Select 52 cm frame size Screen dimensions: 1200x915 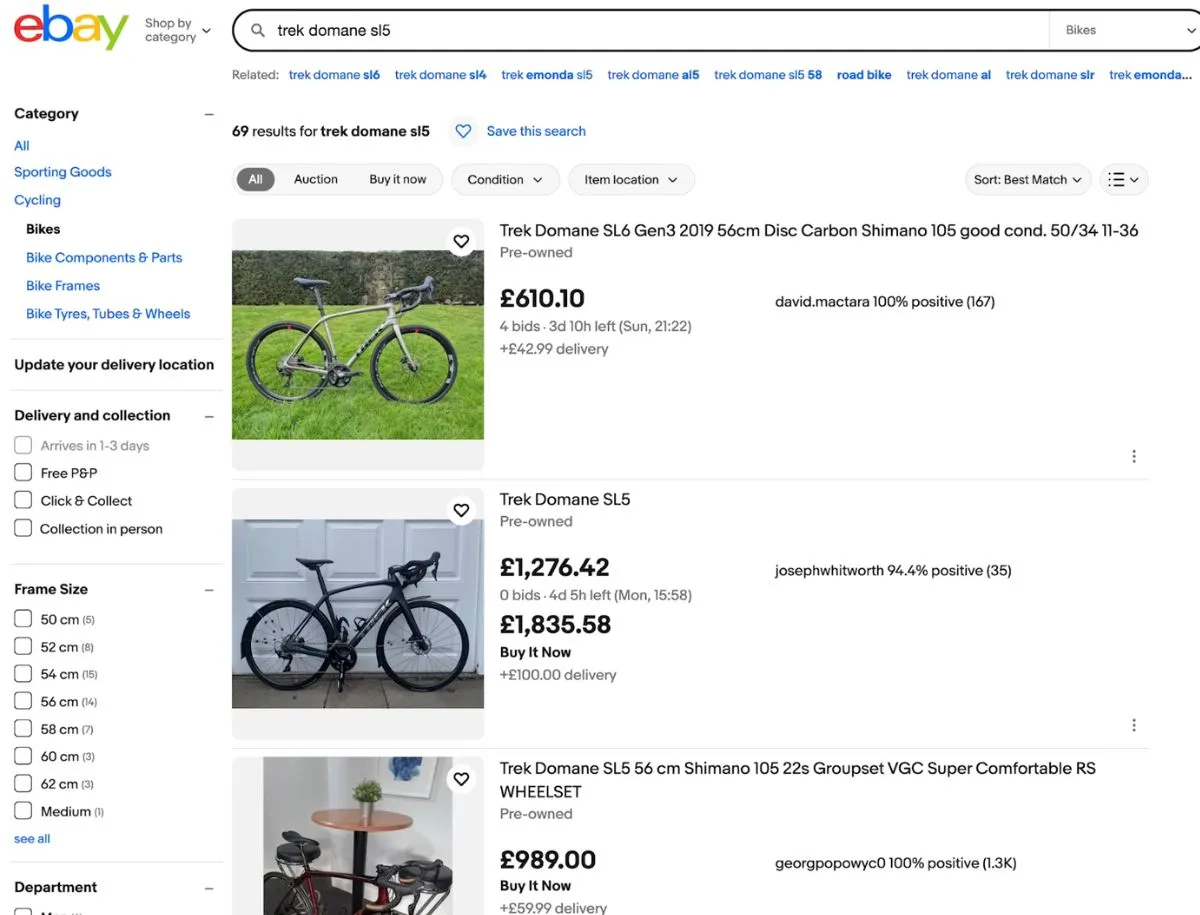click(x=23, y=647)
